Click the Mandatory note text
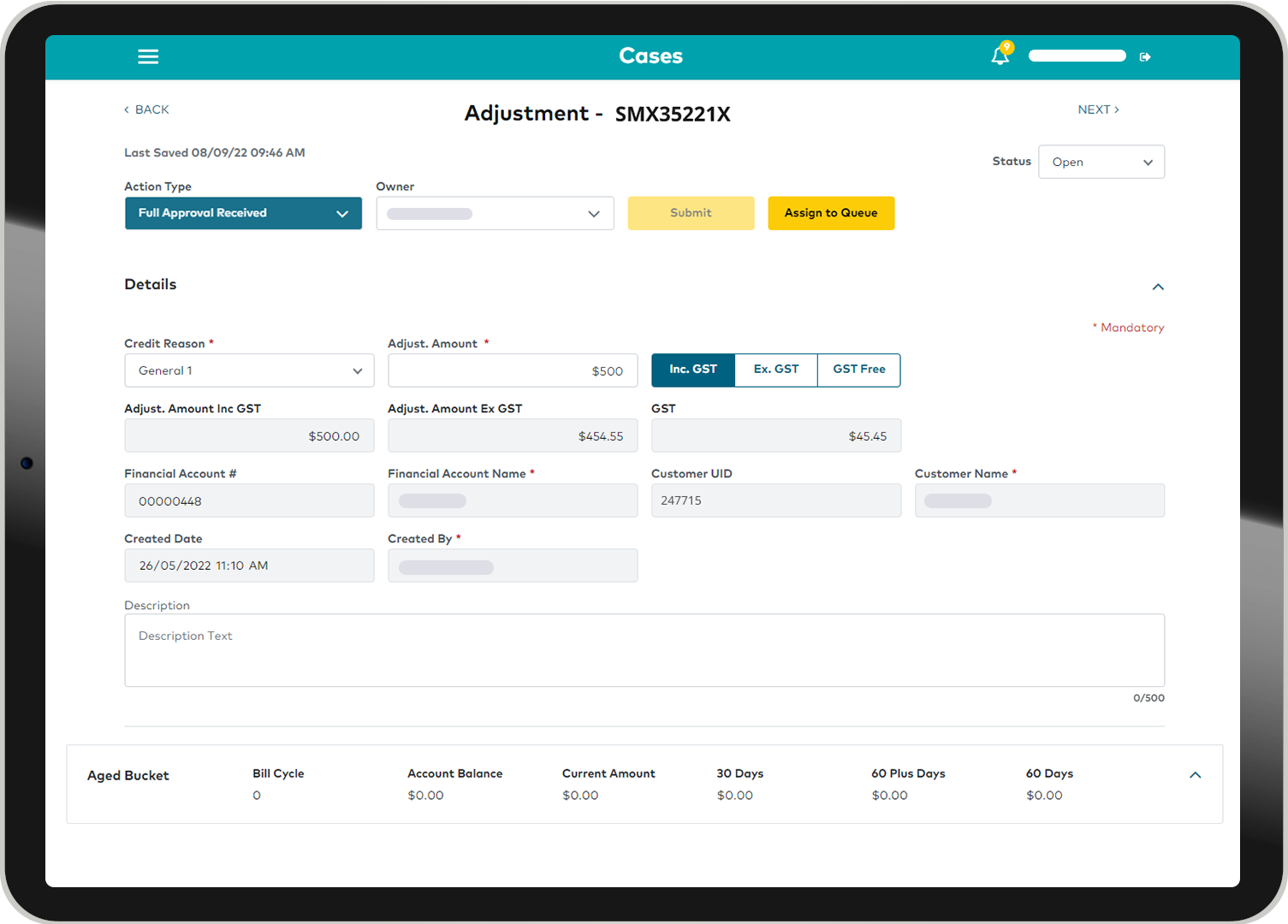Viewport: 1288px width, 924px height. point(1129,328)
